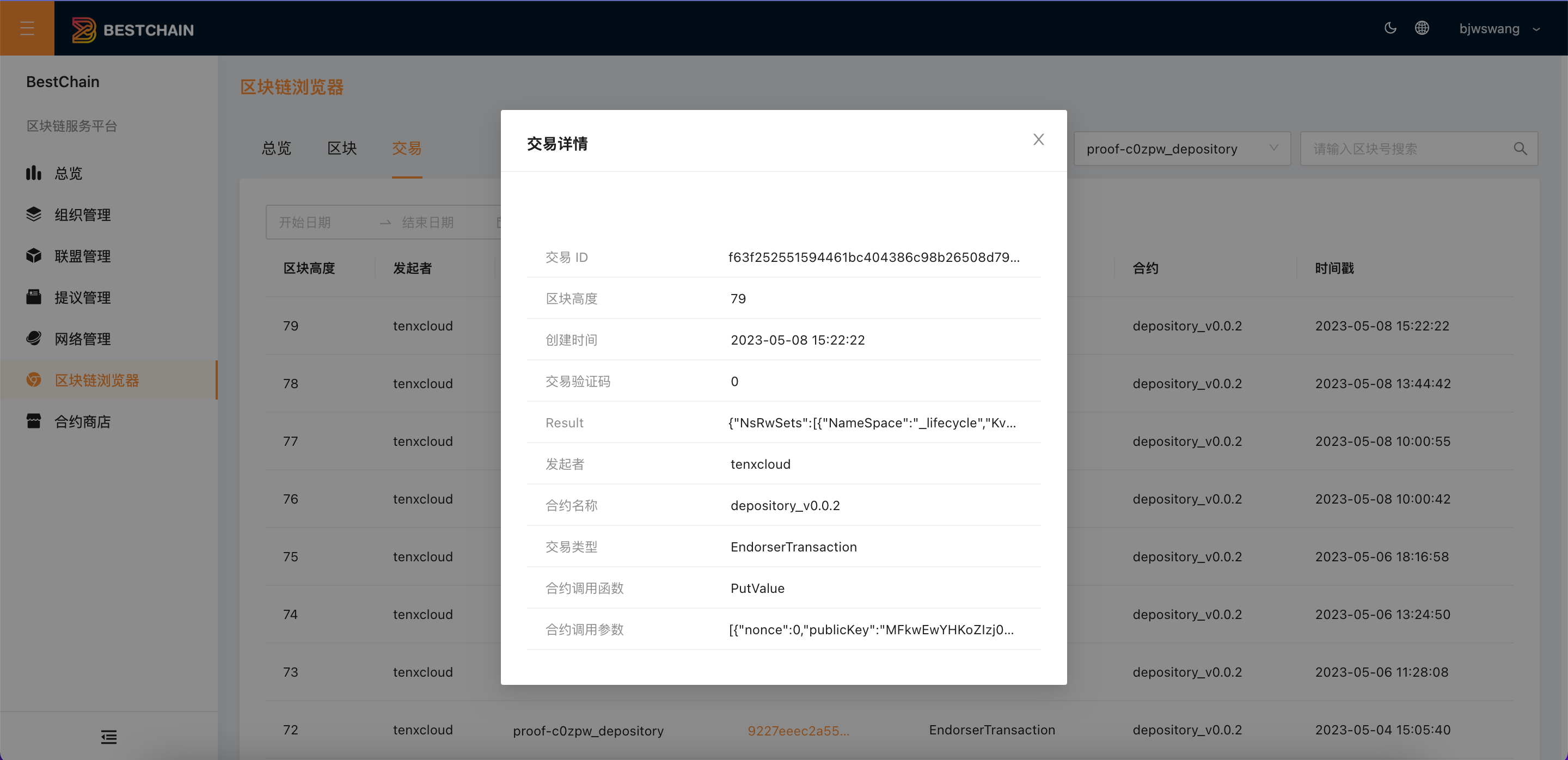Switch to the 交易 tab
This screenshot has height=760, width=1568.
click(407, 148)
